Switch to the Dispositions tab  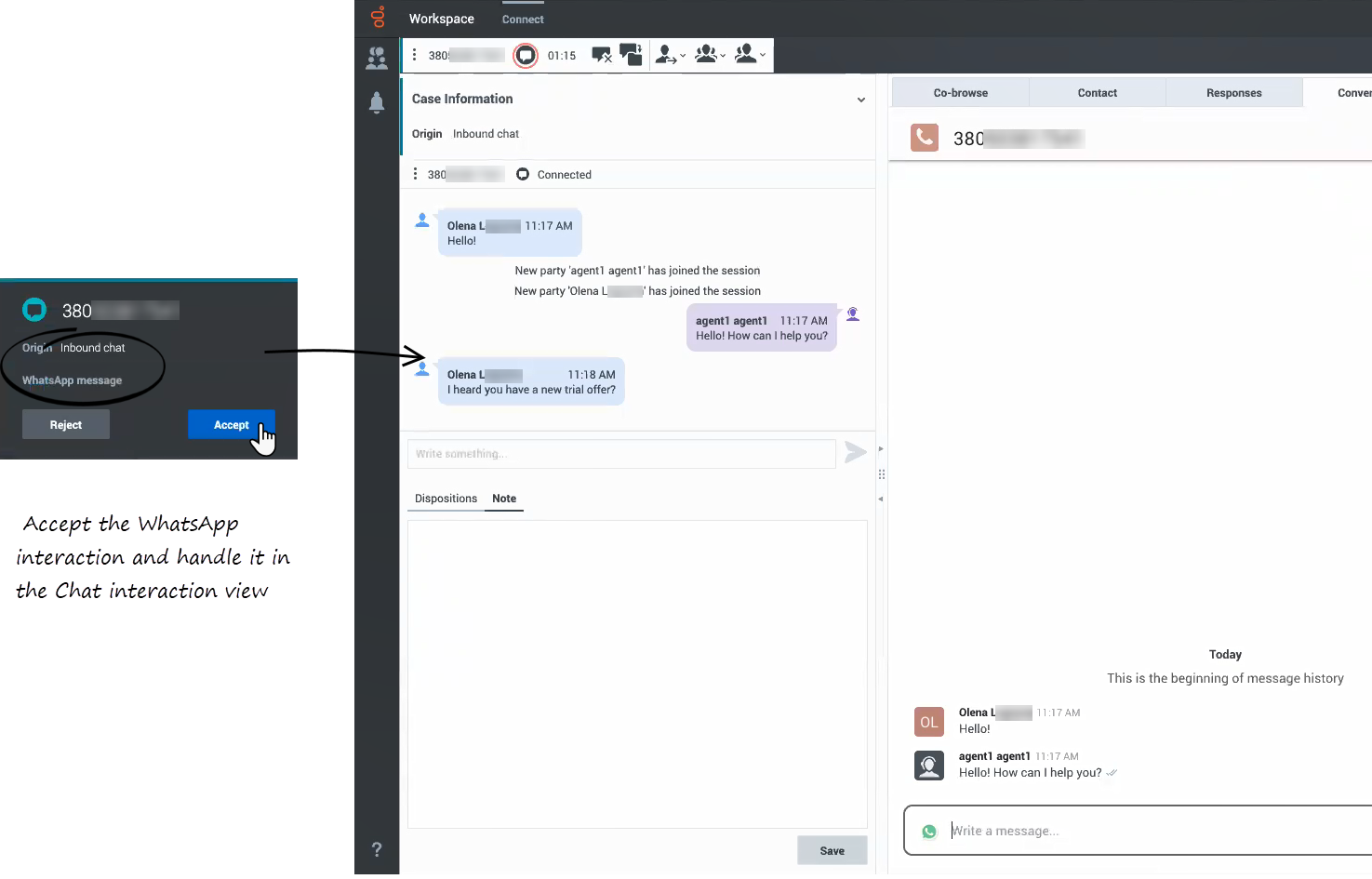click(446, 499)
